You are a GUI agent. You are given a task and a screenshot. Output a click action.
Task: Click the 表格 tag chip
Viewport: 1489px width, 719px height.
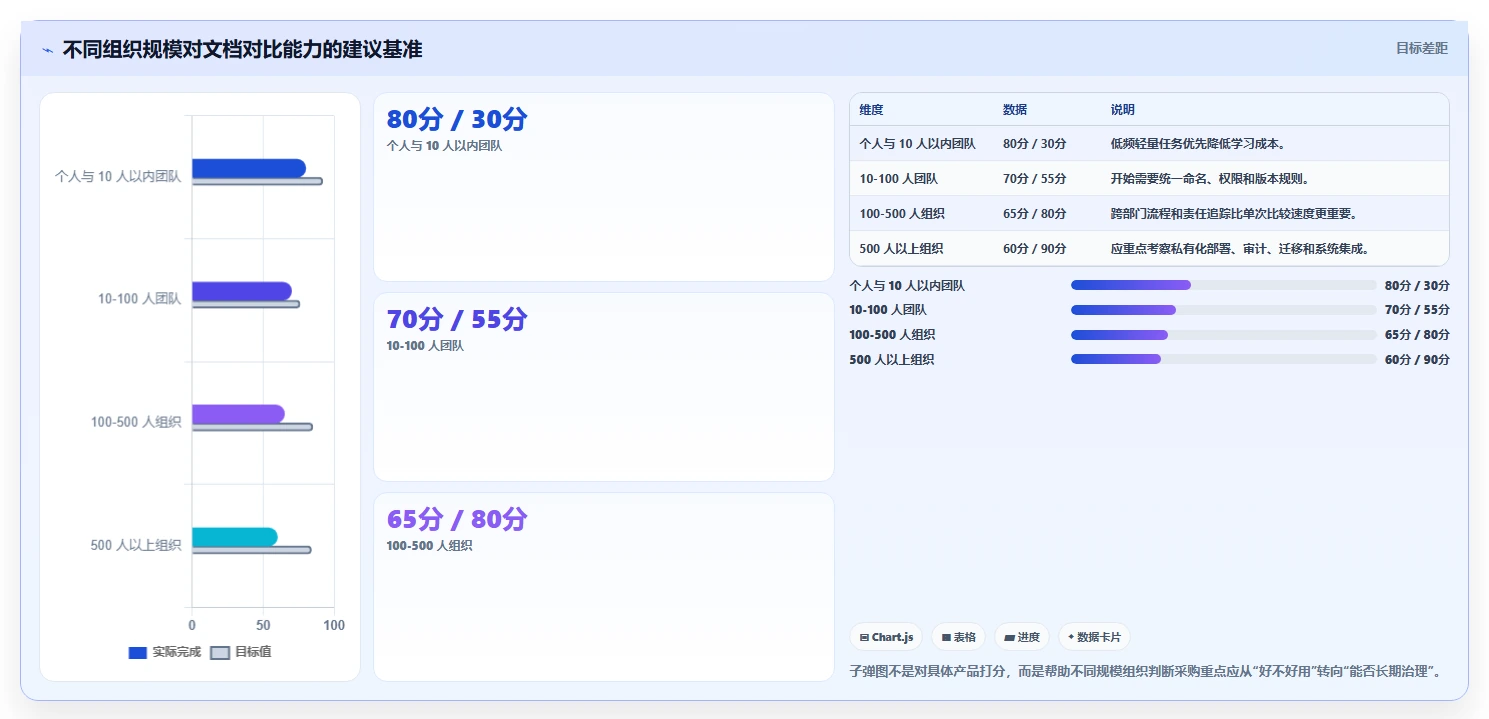click(x=958, y=637)
